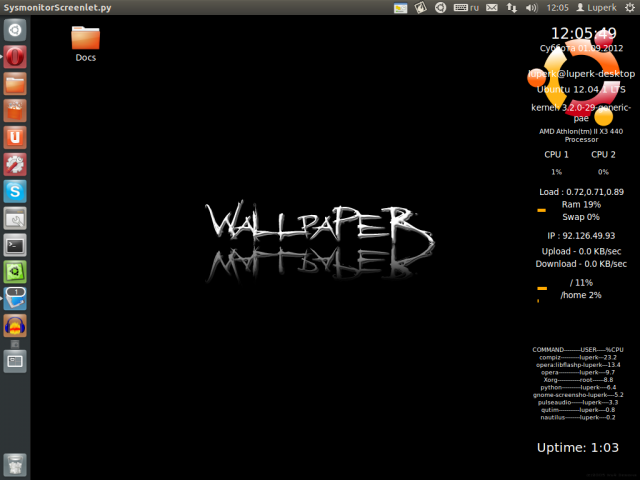Launch qutIM green messenger icon
The height and width of the screenshot is (480, 640).
15,271
